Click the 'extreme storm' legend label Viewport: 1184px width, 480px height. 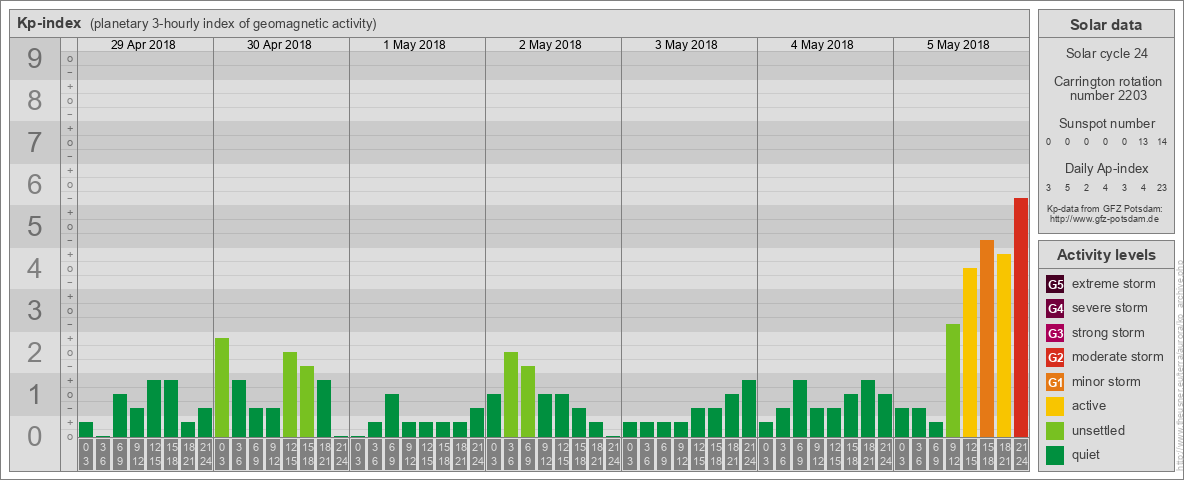[x=1114, y=285]
